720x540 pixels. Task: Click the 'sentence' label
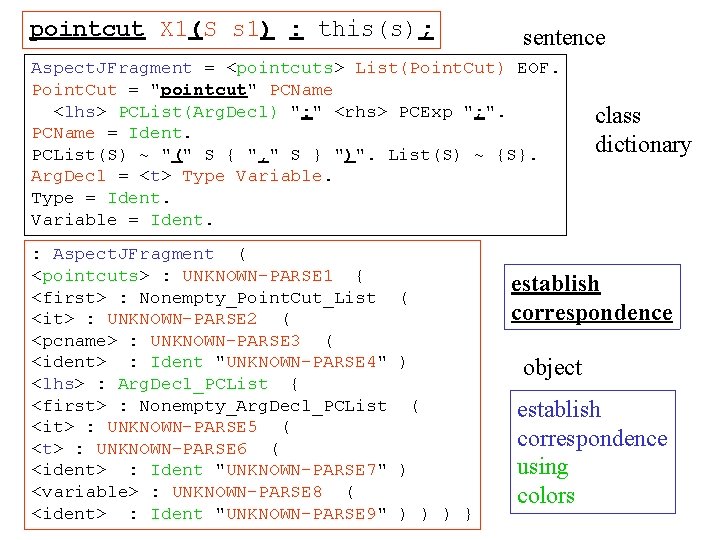(x=564, y=38)
